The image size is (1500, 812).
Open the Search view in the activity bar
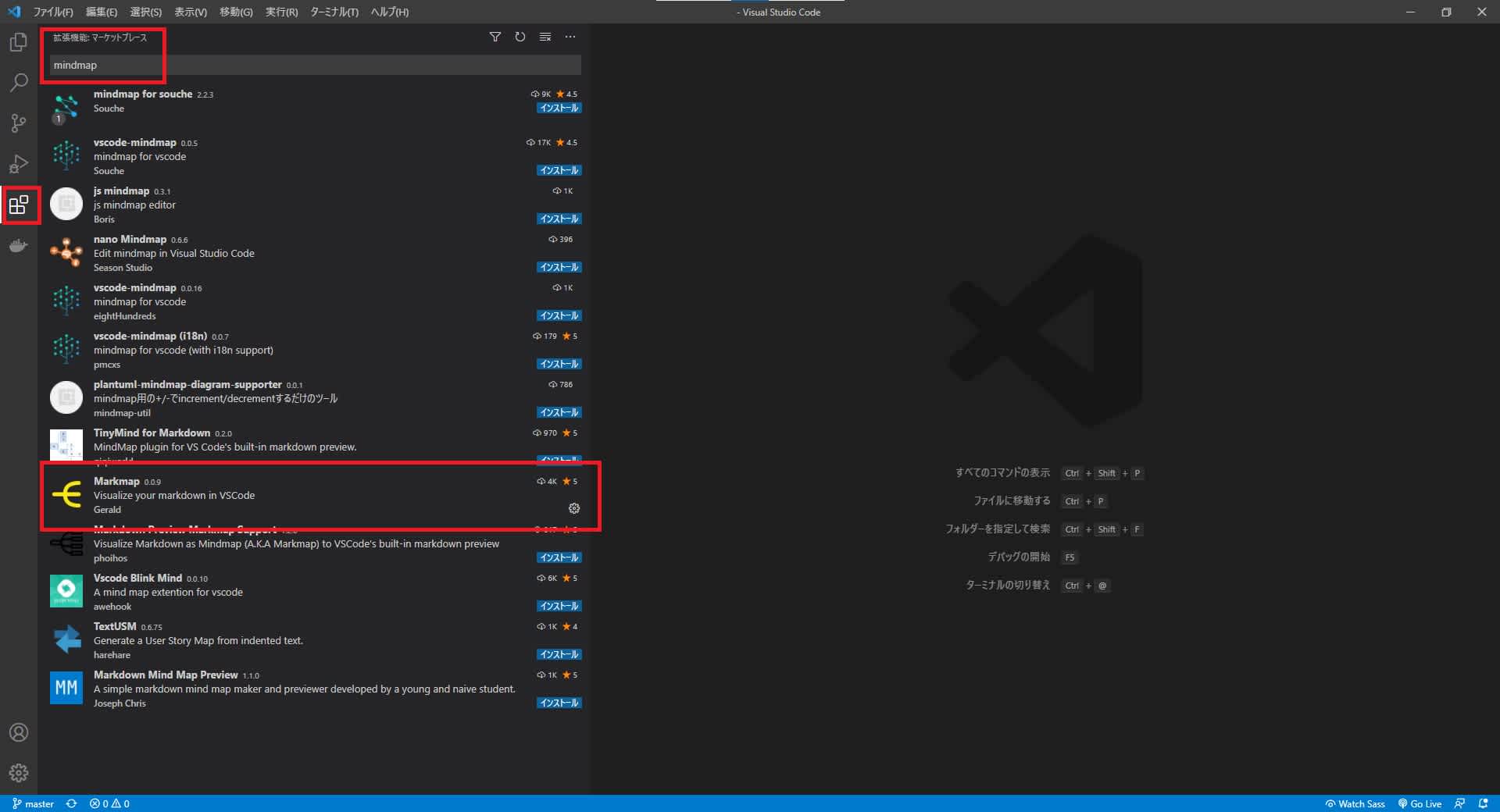pos(19,83)
